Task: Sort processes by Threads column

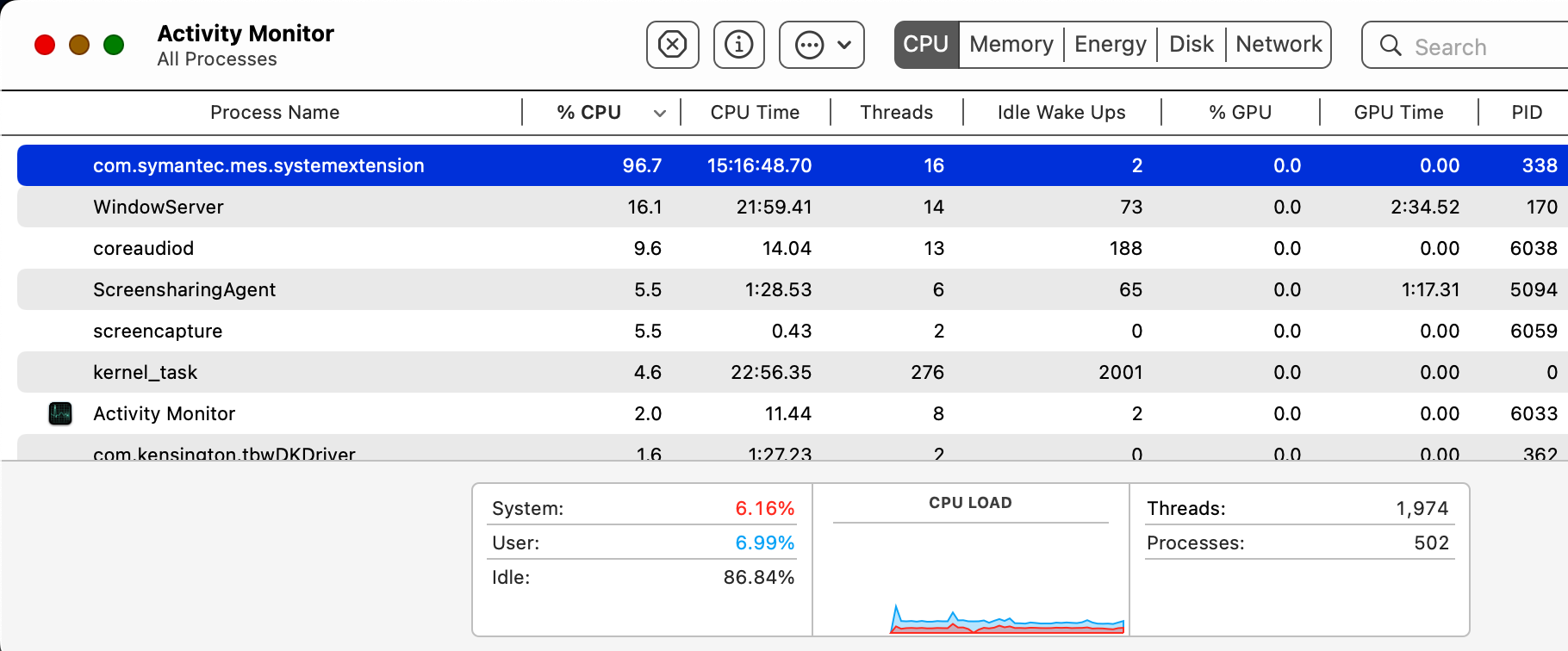Action: point(896,113)
